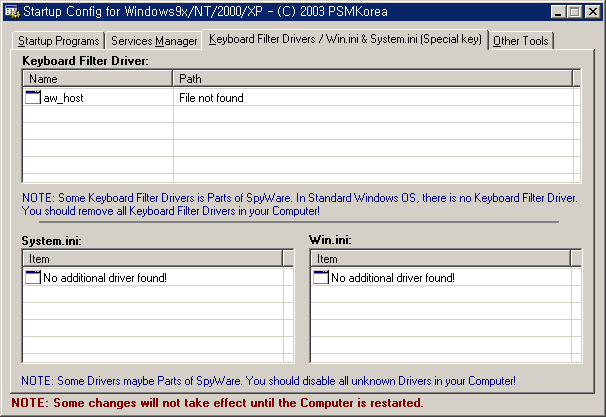Select "No additional driver found!" text under System.ini

(105, 277)
